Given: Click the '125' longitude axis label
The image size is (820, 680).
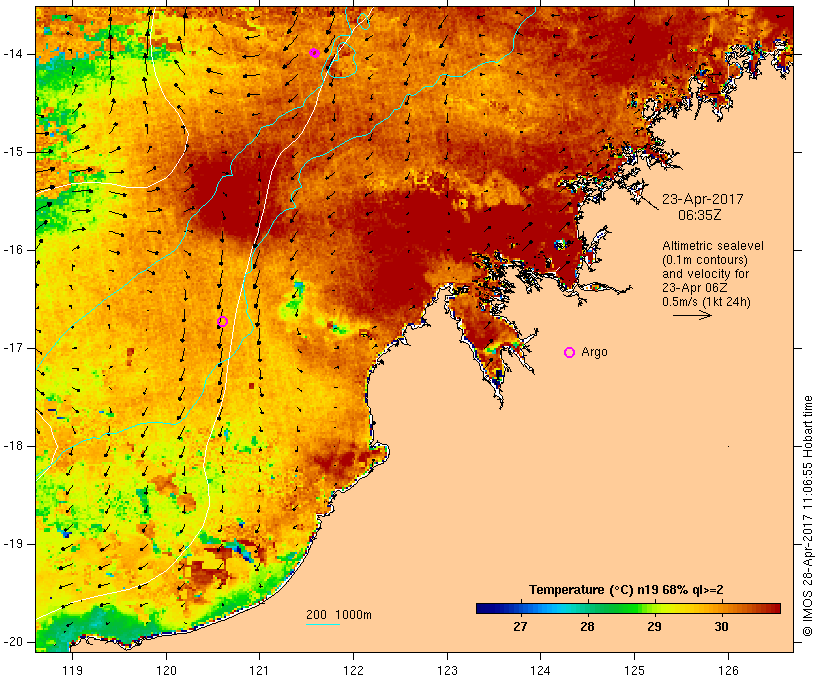Looking at the screenshot, I should coord(634,670).
